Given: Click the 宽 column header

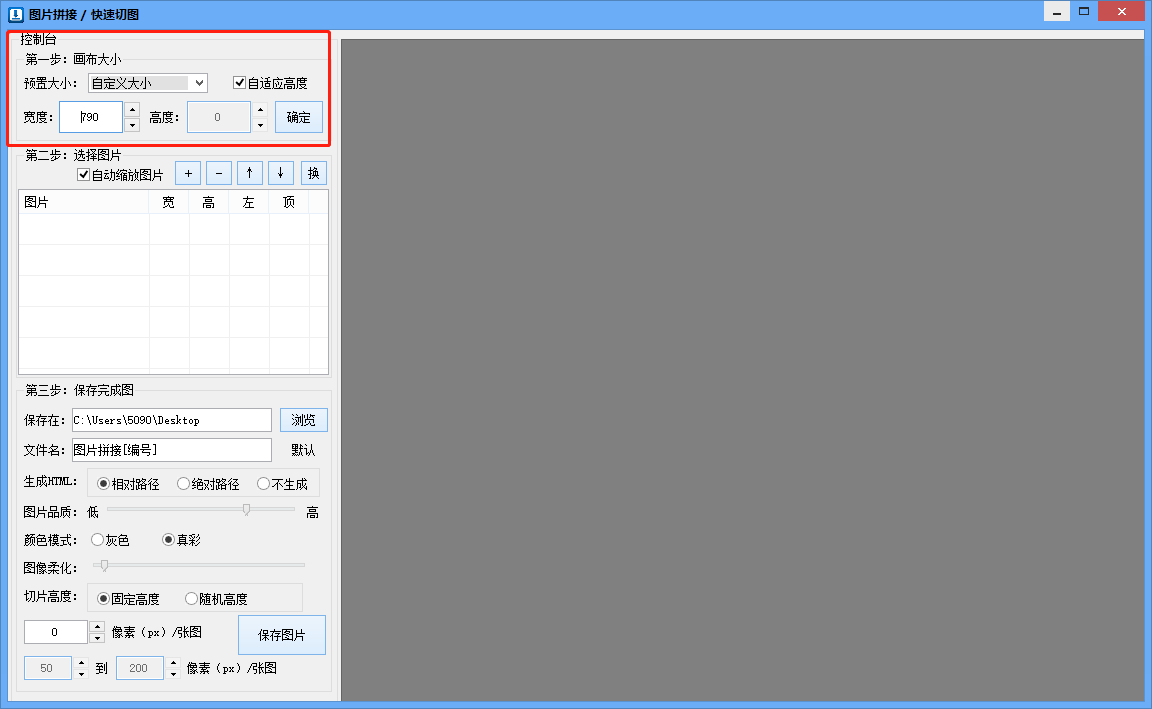Looking at the screenshot, I should tap(169, 202).
